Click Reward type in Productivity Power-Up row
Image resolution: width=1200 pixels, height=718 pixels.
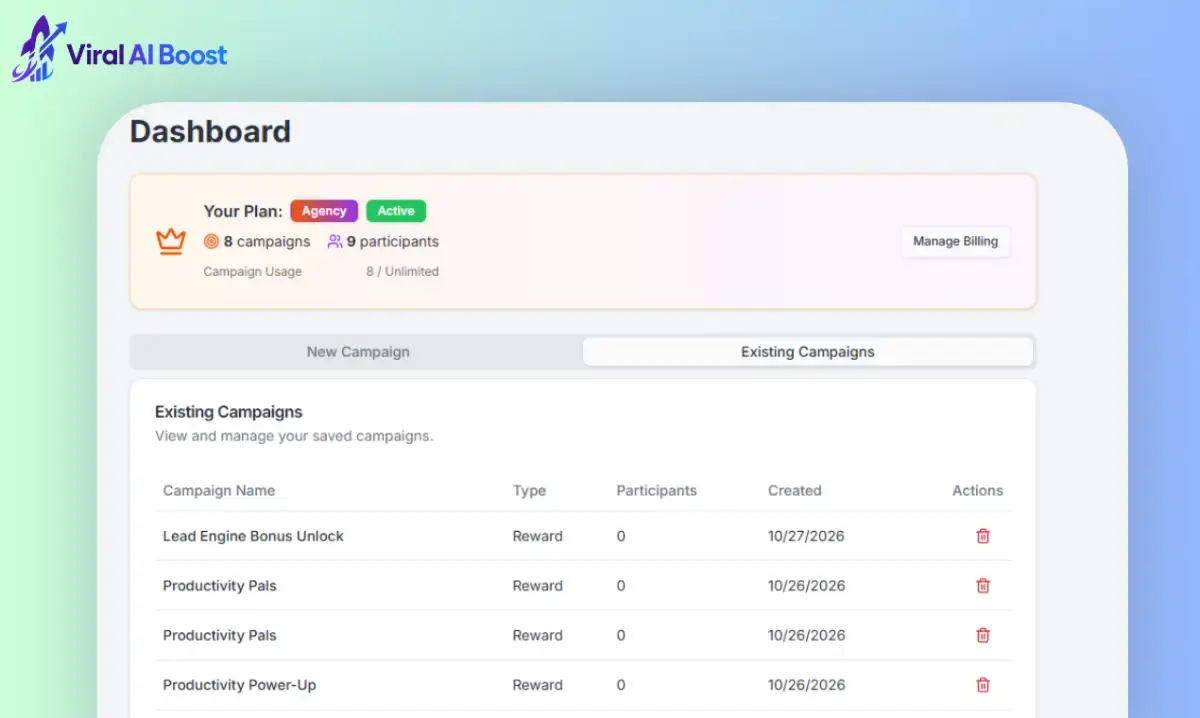click(x=538, y=685)
